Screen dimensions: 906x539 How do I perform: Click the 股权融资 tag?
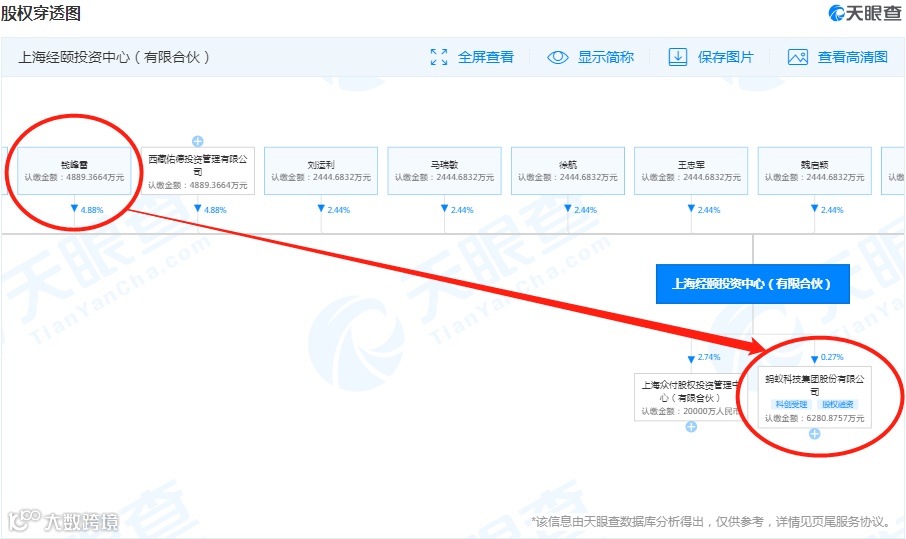point(838,404)
